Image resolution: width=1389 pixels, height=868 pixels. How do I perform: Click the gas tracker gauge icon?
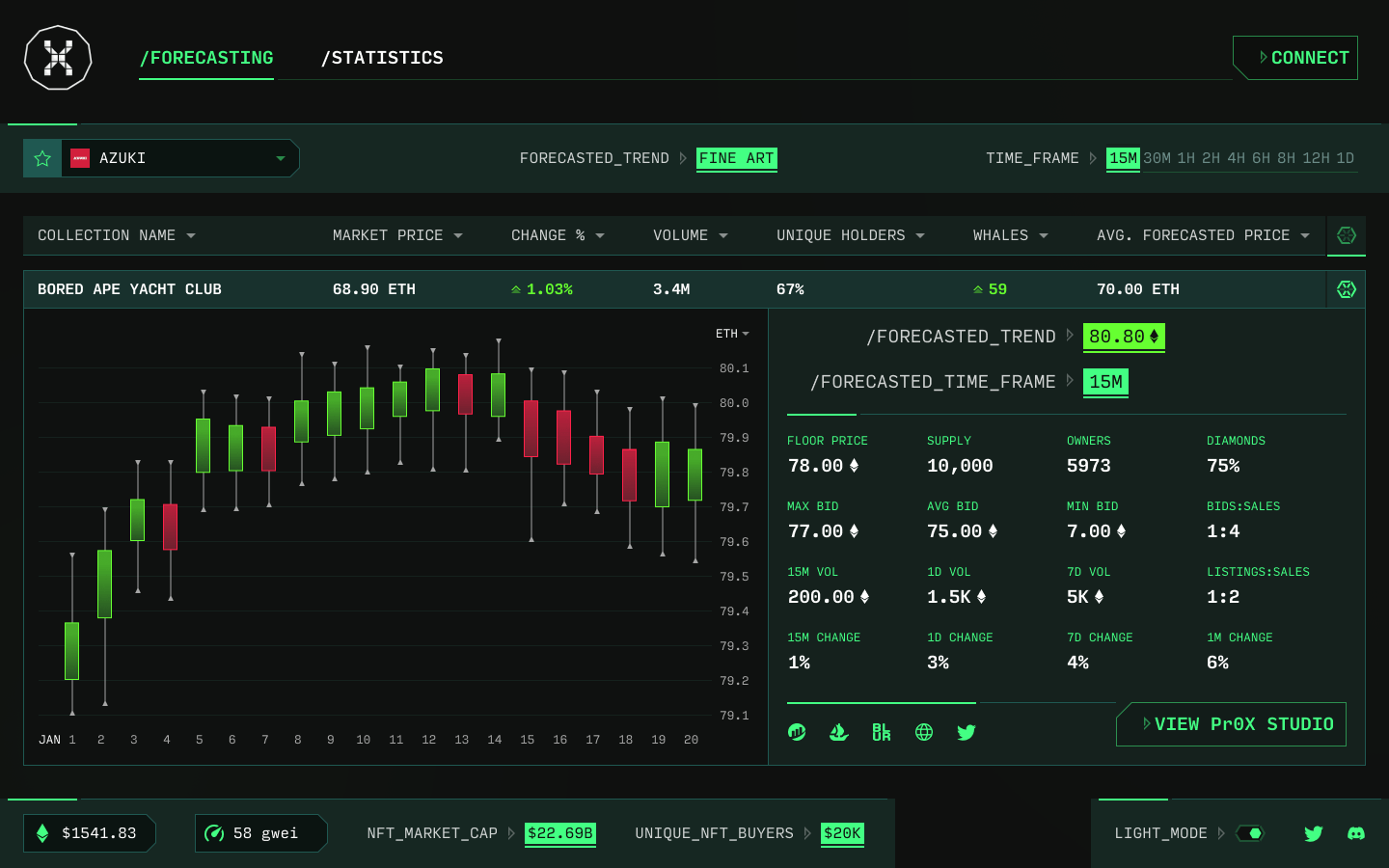pyautogui.click(x=214, y=833)
